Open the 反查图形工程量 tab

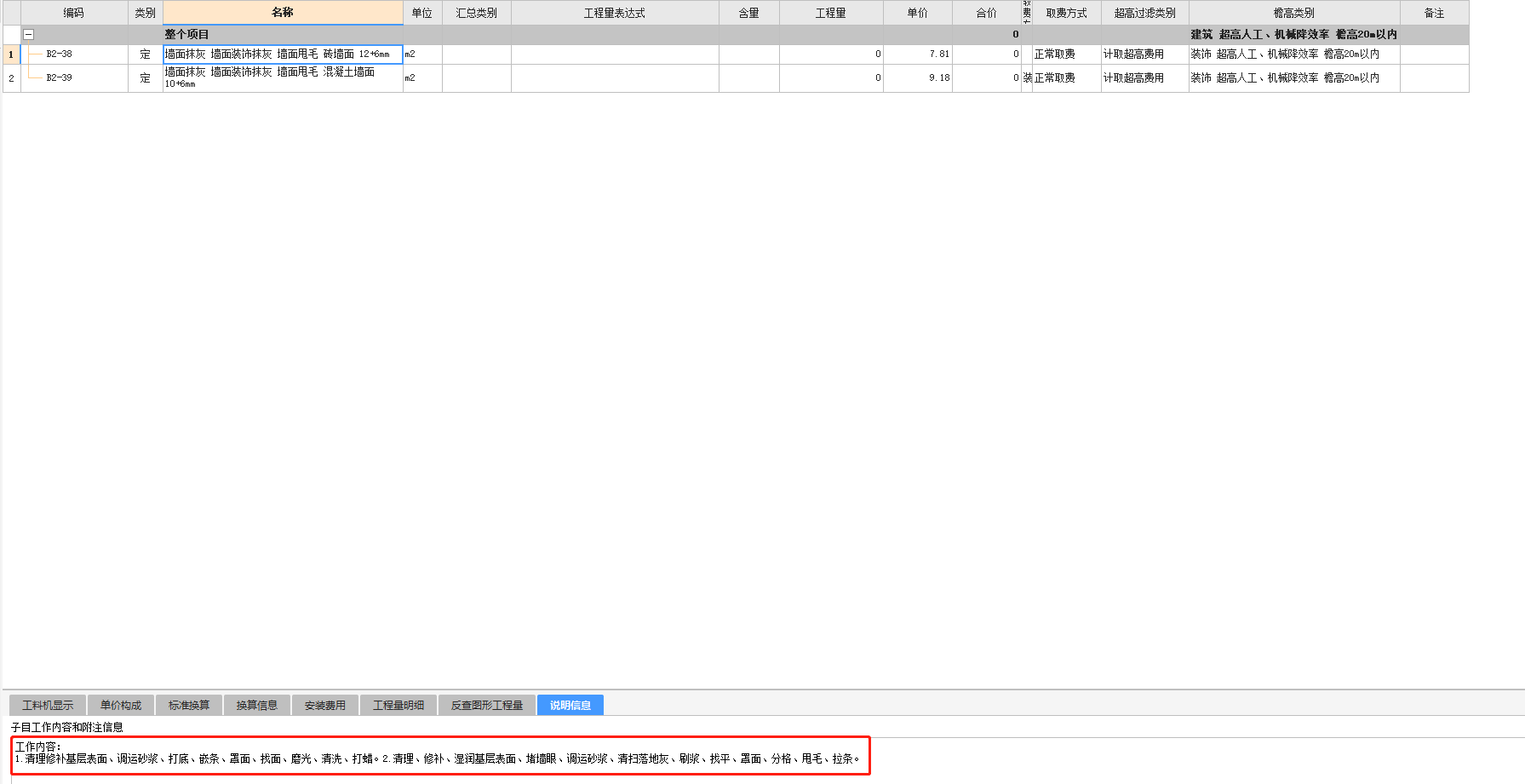coord(487,705)
